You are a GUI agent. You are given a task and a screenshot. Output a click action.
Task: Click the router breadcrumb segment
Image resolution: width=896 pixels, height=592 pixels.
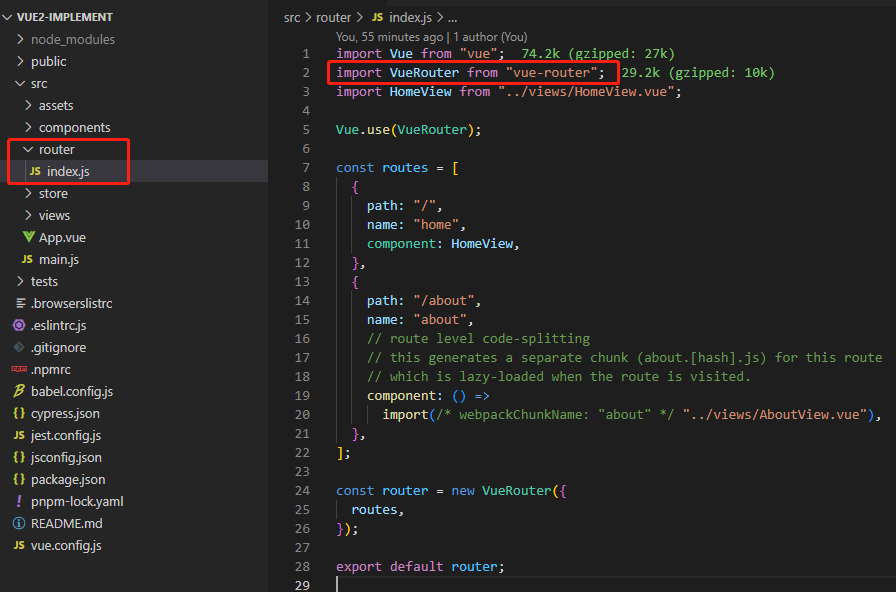(x=333, y=18)
